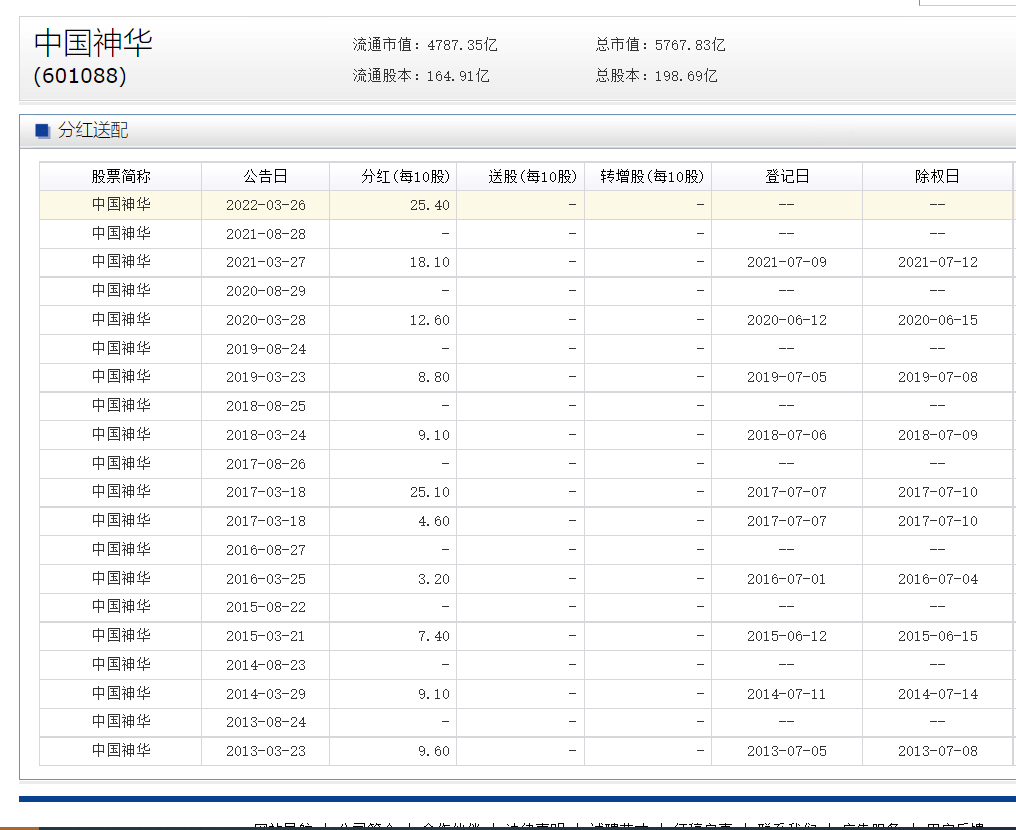The height and width of the screenshot is (830, 1016).
Task: Click the 转增股(每10股) column header
Action: tap(652, 176)
